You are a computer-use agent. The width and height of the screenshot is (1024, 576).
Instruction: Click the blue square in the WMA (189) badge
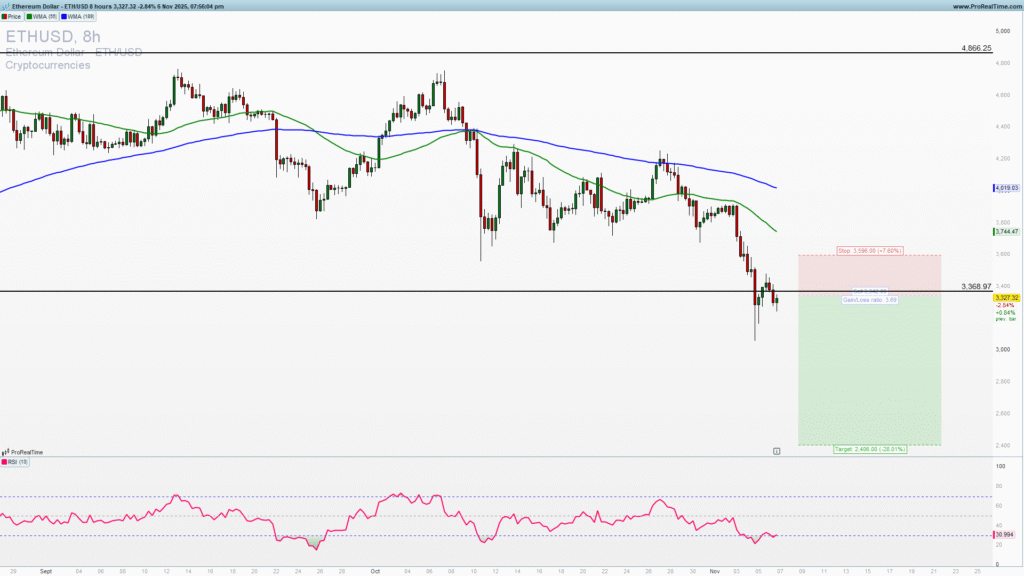click(x=64, y=16)
